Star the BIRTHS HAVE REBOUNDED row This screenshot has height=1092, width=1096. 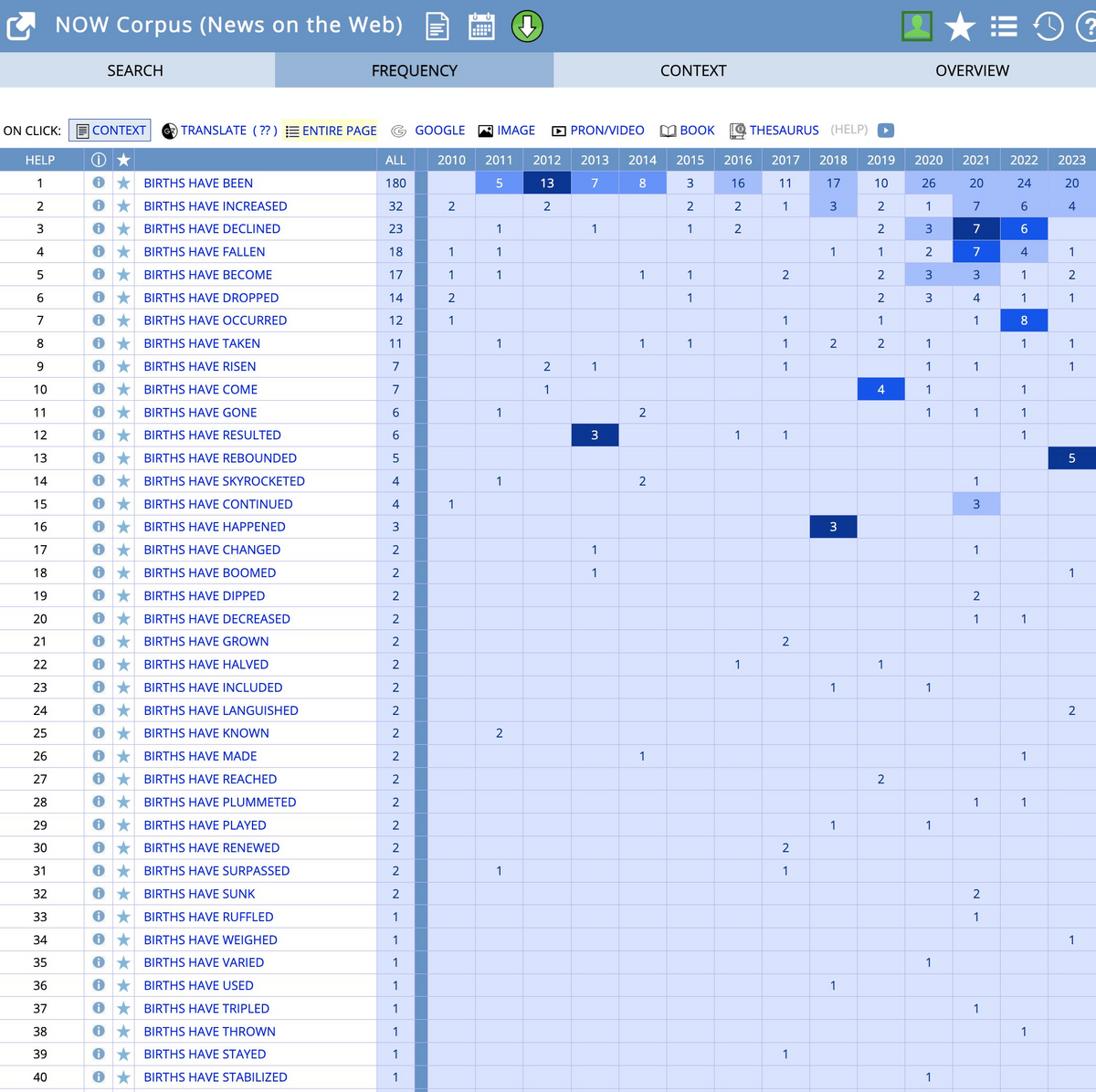click(x=123, y=458)
